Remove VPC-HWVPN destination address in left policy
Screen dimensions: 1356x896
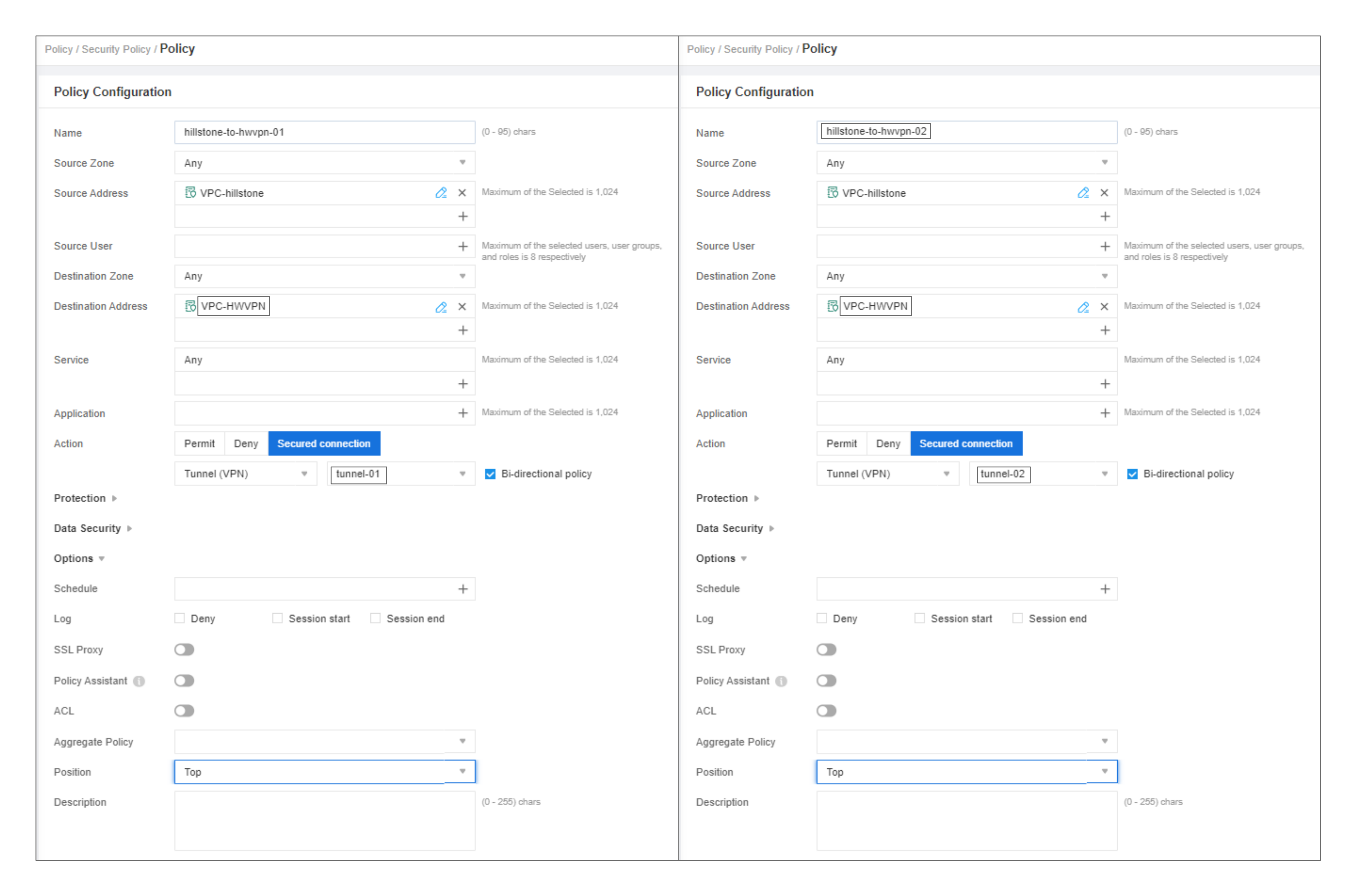[462, 308]
